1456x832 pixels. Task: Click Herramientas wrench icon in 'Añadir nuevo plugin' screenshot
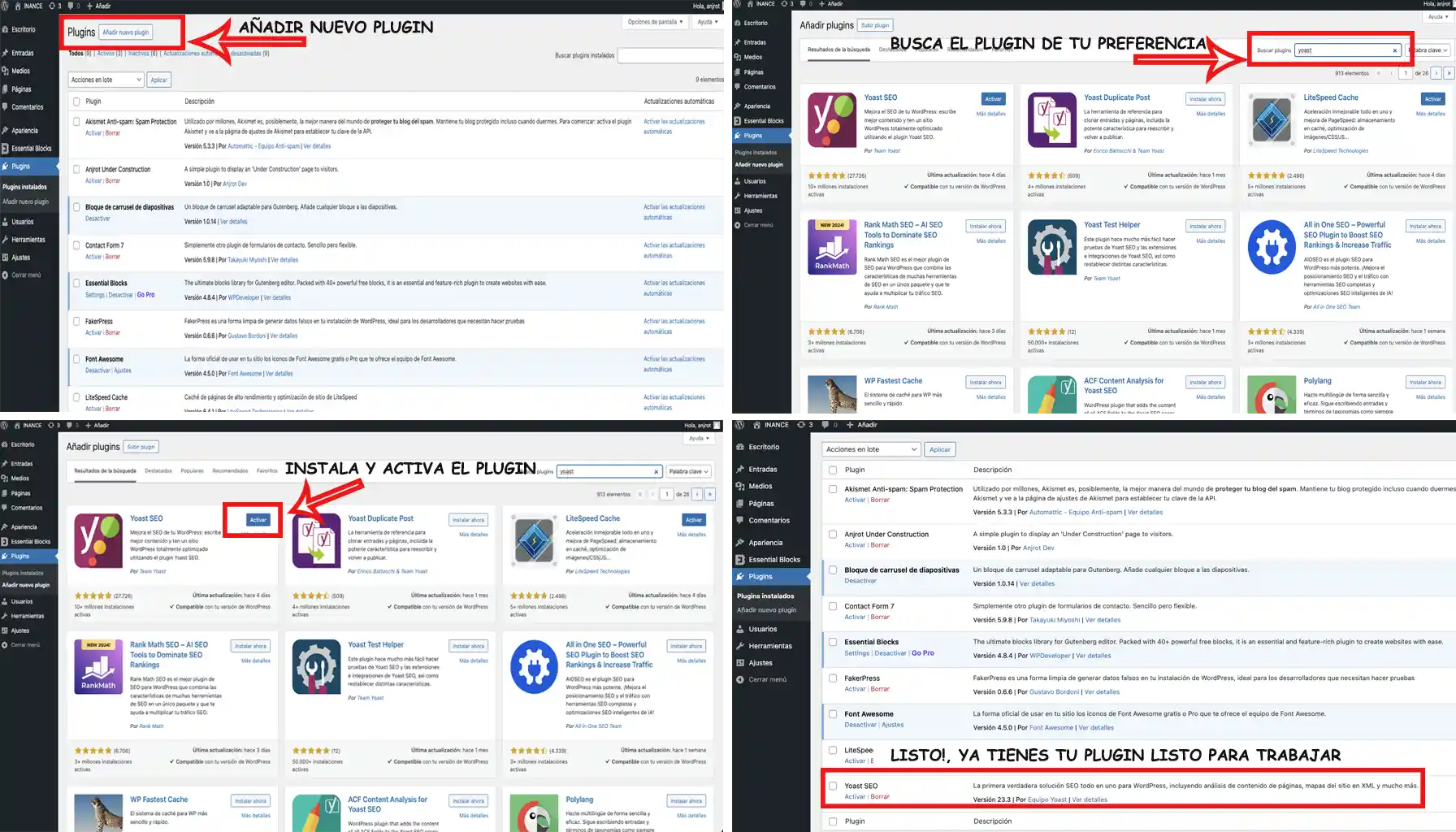click(x=5, y=240)
